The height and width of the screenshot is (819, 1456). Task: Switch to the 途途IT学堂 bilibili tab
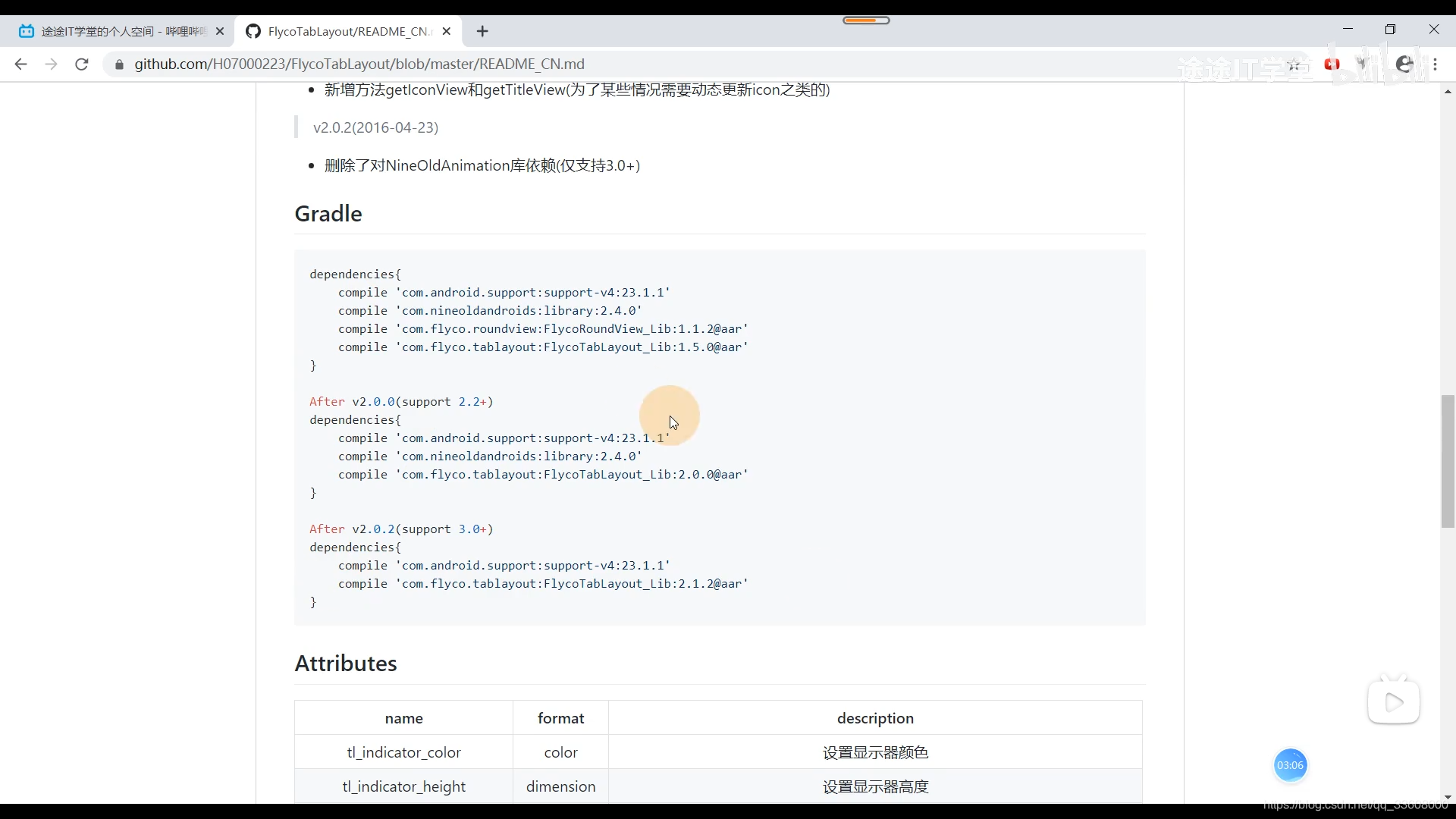coord(121,31)
